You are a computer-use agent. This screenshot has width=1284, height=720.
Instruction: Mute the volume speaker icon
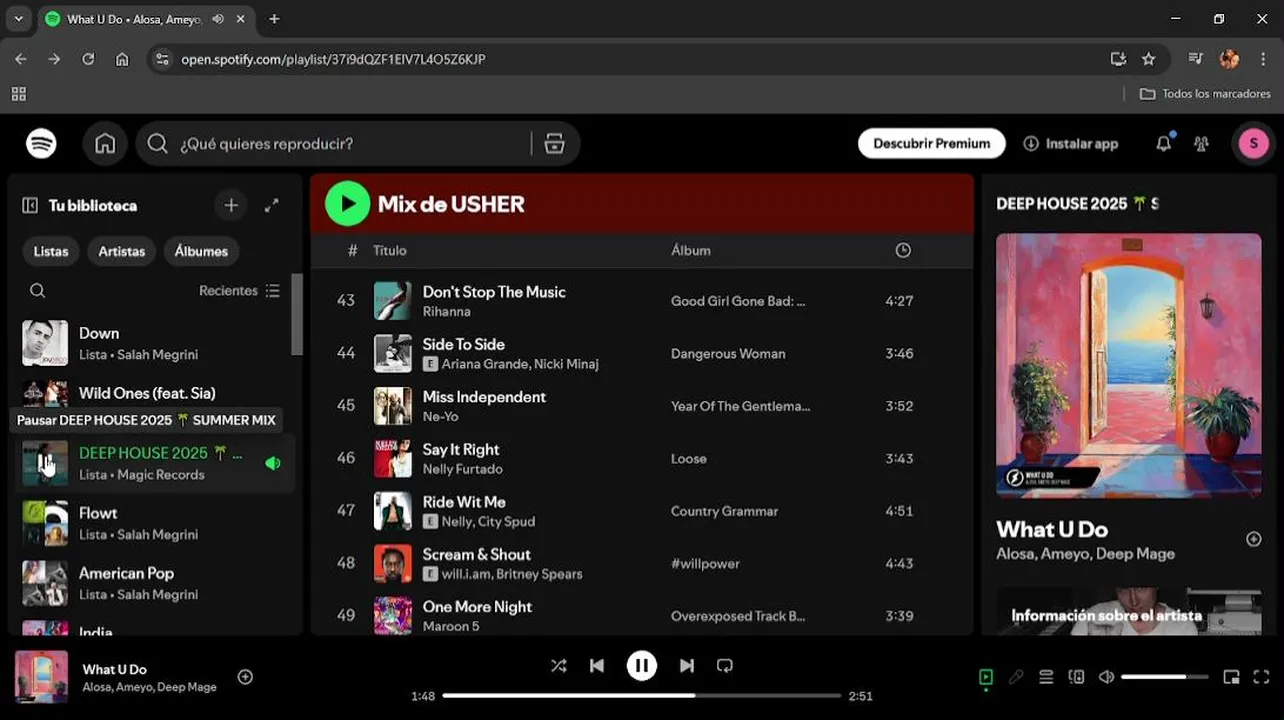tap(1106, 677)
